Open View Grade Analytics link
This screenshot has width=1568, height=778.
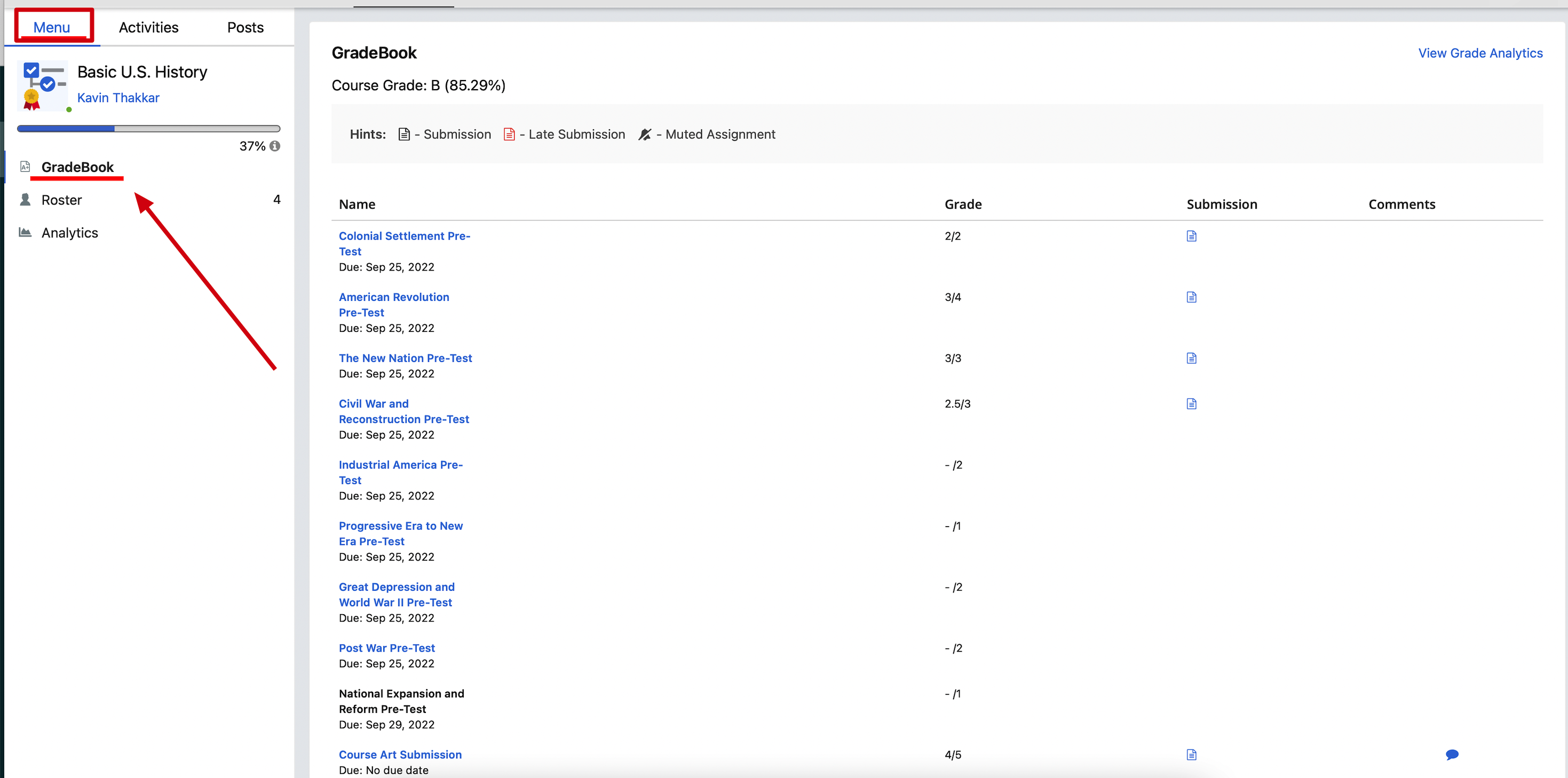coord(1480,53)
